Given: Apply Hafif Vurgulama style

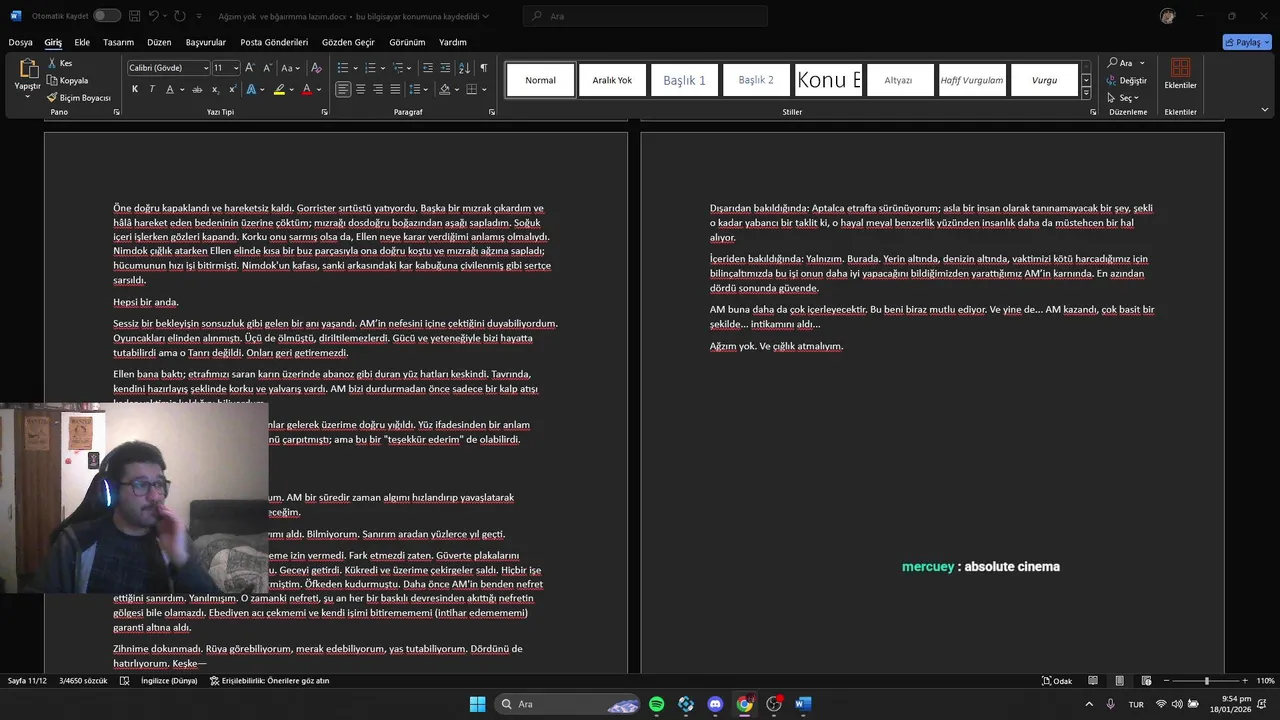Looking at the screenshot, I should click(x=972, y=80).
